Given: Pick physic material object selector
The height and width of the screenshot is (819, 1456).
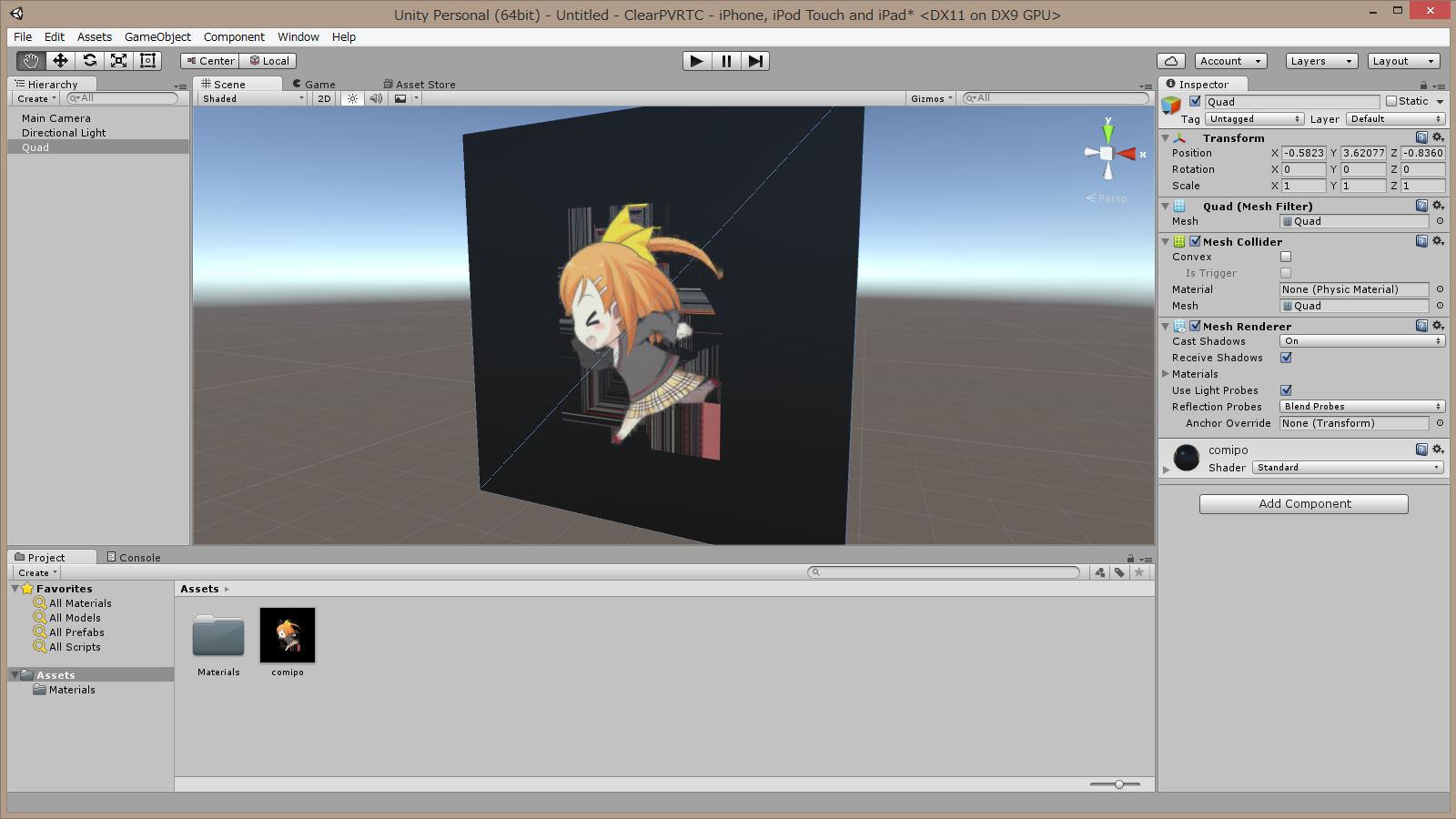Looking at the screenshot, I should pos(1440,289).
